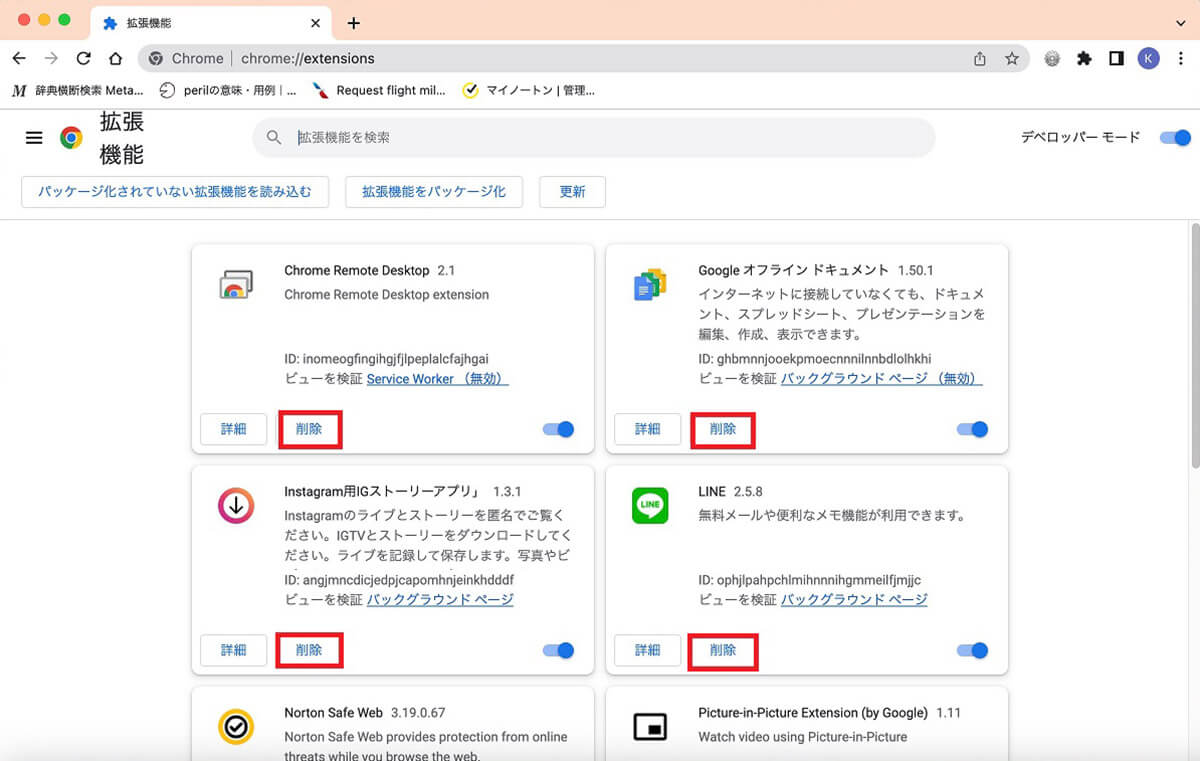
Task: Click 削除 for LINE extension
Action: tap(723, 650)
